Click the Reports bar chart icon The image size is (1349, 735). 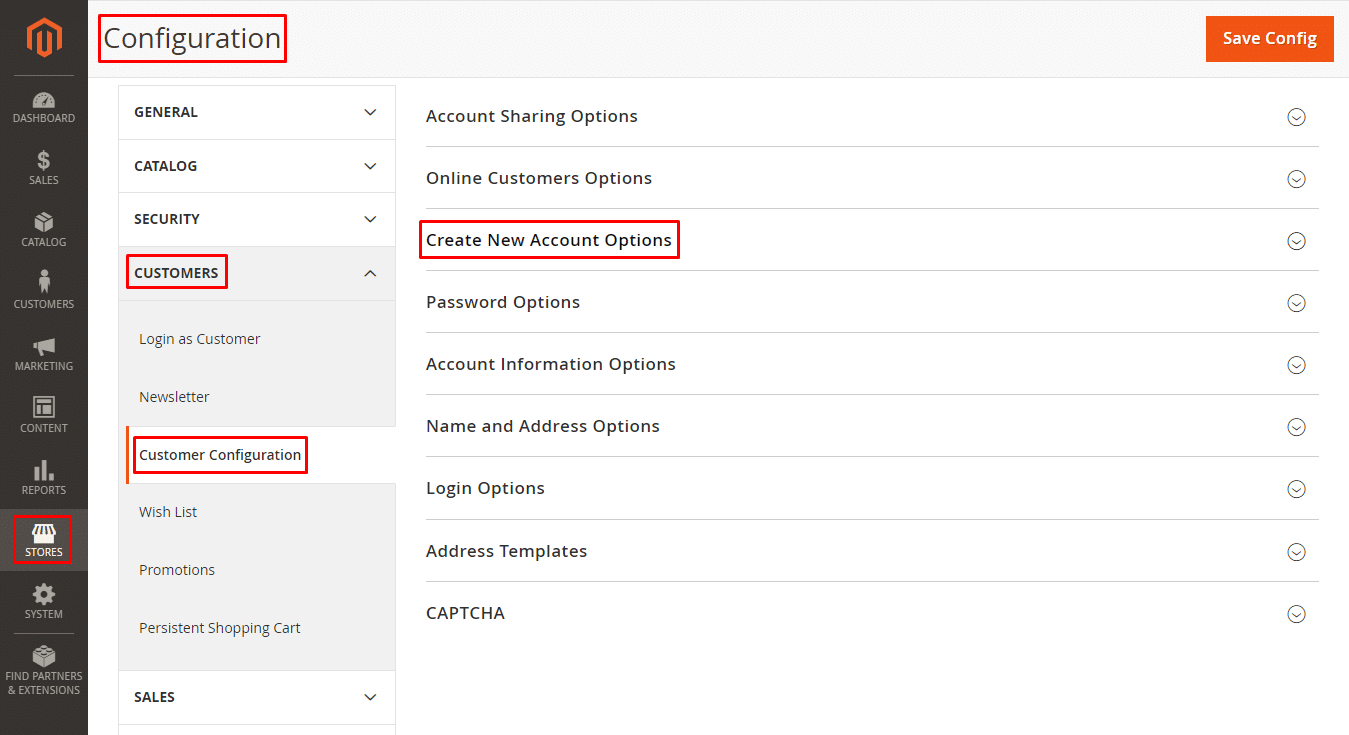coord(44,471)
